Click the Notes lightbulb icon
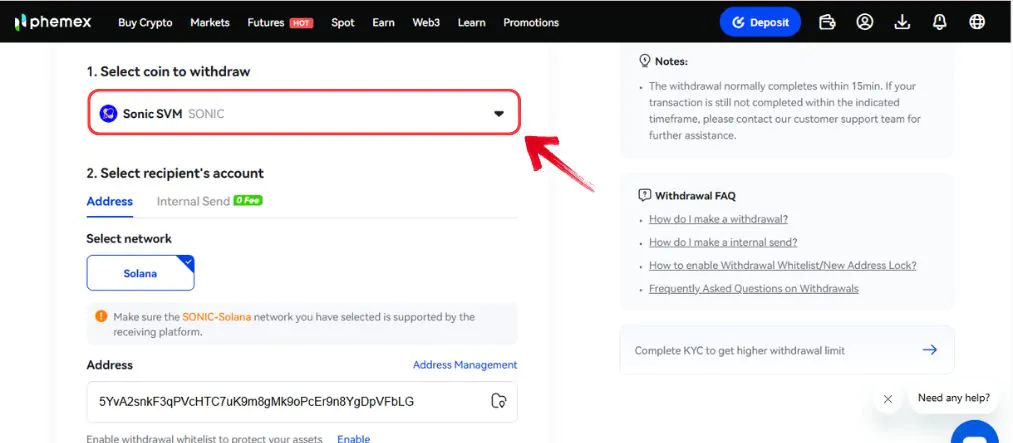The image size is (1013, 443). pos(645,61)
